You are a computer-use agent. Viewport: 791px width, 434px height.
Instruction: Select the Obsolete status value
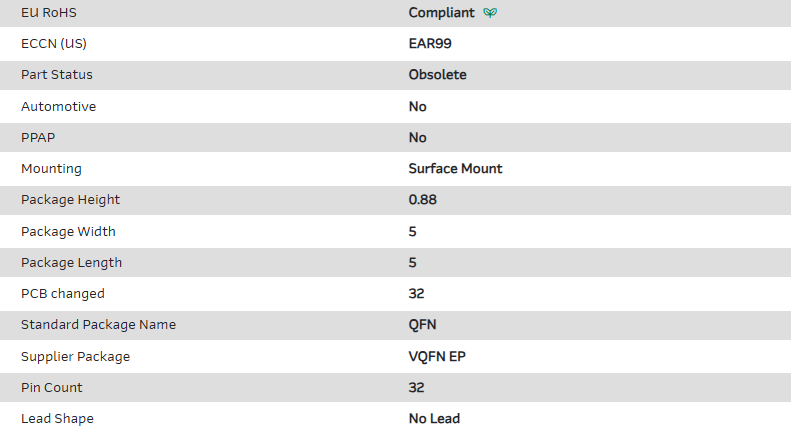[x=437, y=75]
